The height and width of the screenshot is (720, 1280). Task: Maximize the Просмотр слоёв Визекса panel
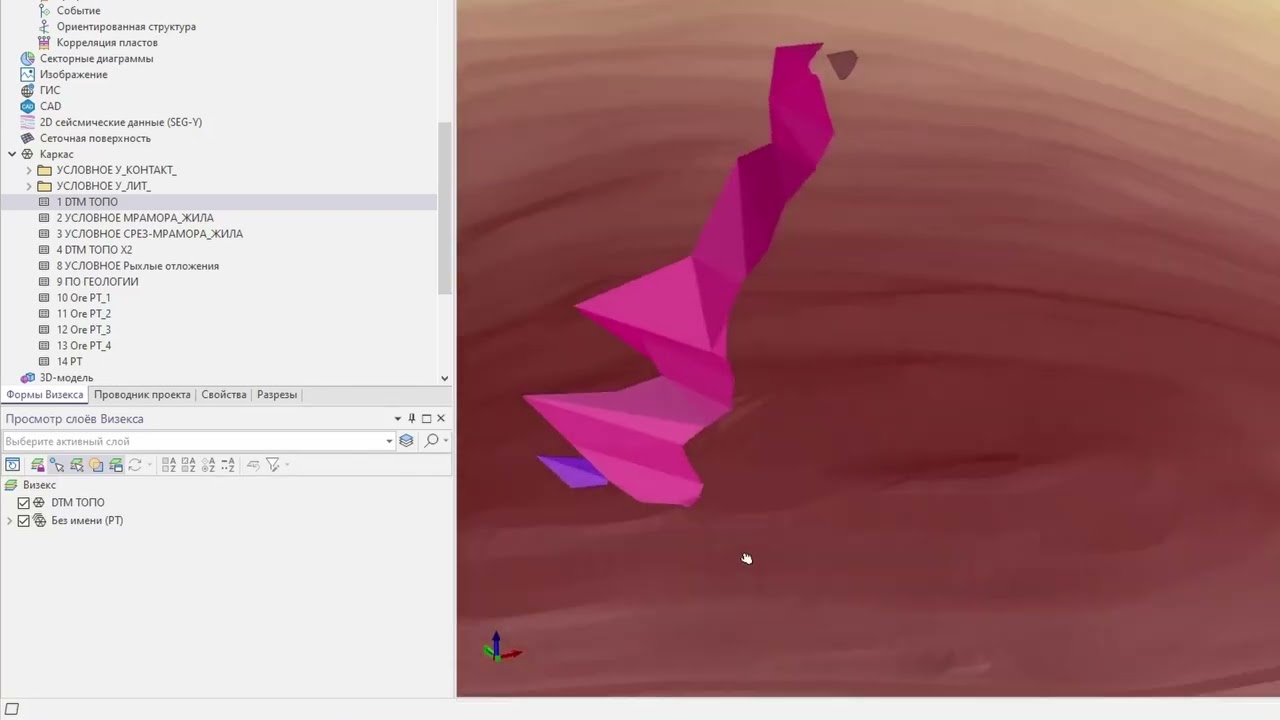[x=426, y=419]
